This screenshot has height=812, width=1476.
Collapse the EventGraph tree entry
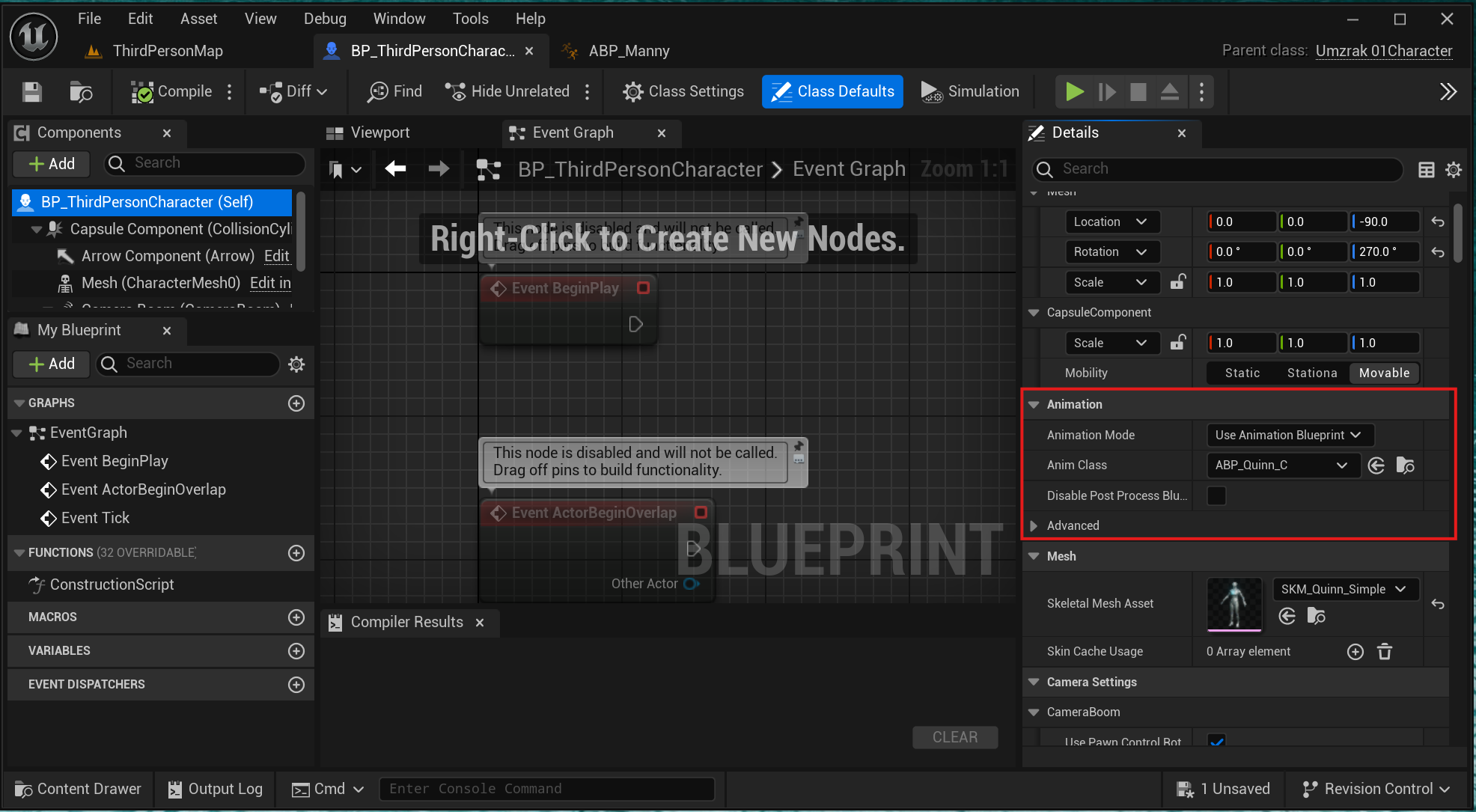click(16, 433)
